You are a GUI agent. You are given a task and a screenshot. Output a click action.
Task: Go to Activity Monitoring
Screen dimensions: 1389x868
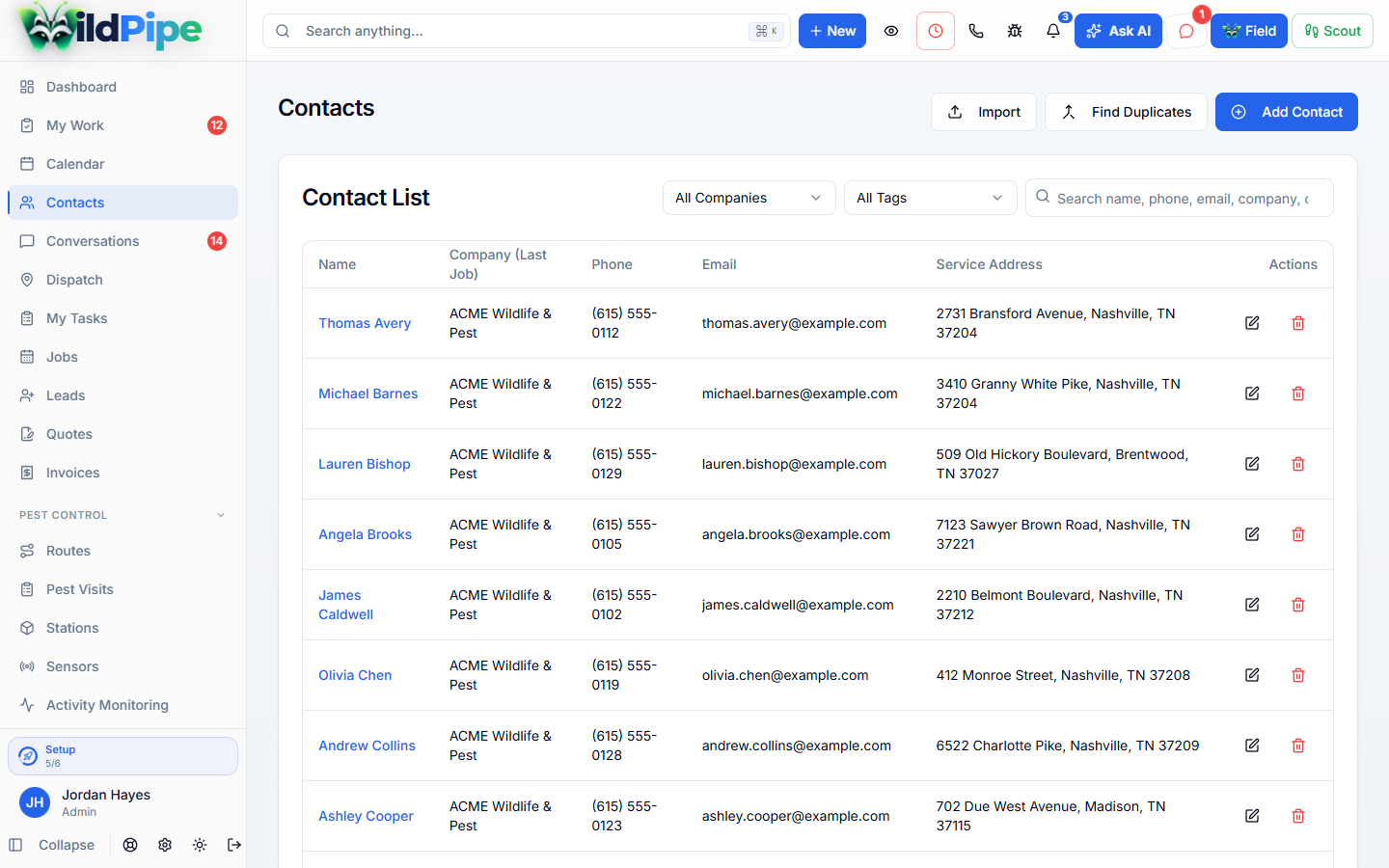123,705
